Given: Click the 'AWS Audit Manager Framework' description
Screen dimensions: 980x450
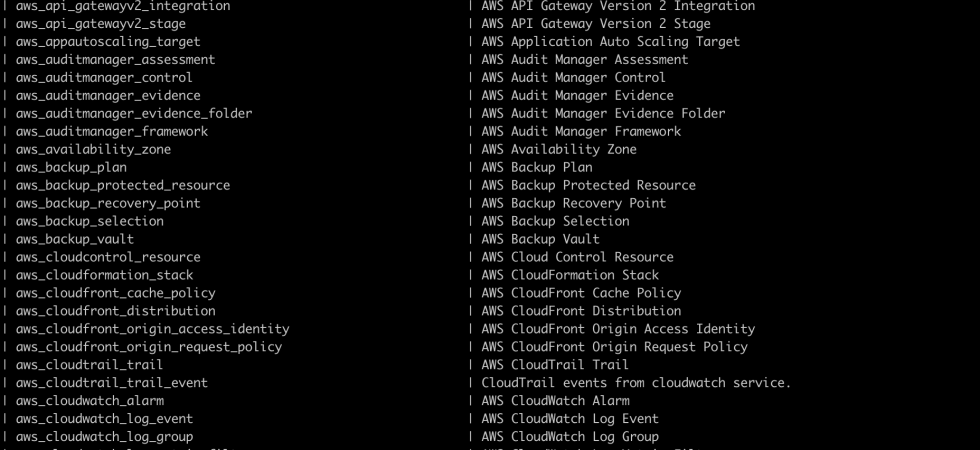Looking at the screenshot, I should [x=581, y=131].
